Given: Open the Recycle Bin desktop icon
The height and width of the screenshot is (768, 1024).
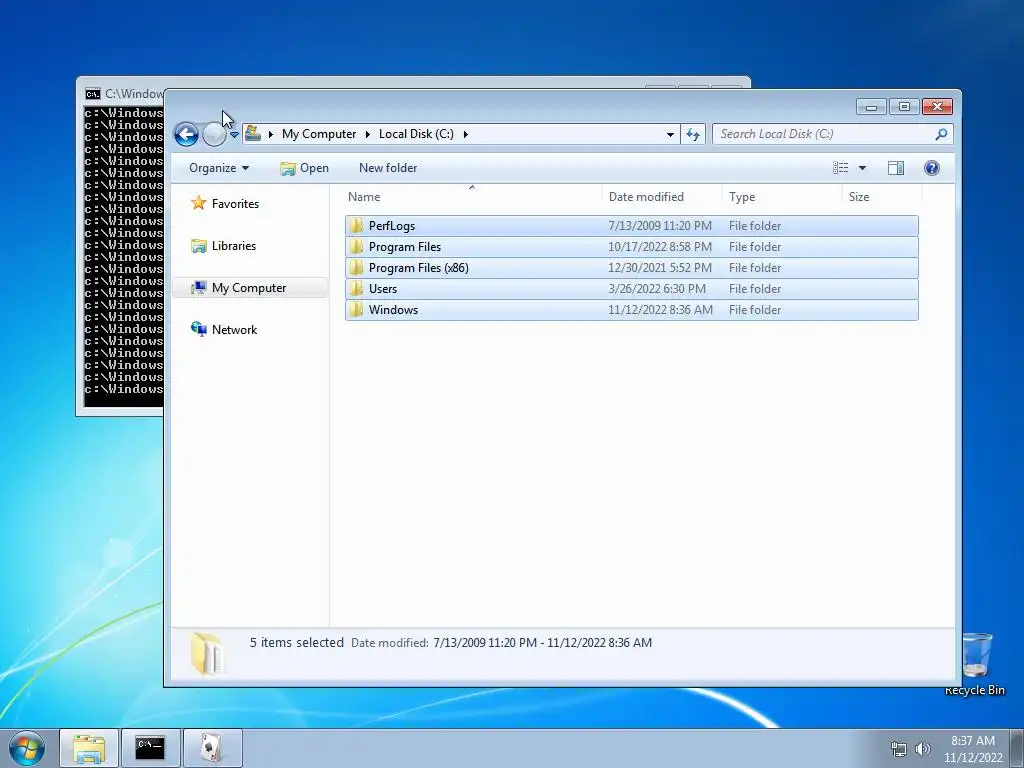Looking at the screenshot, I should (x=976, y=664).
